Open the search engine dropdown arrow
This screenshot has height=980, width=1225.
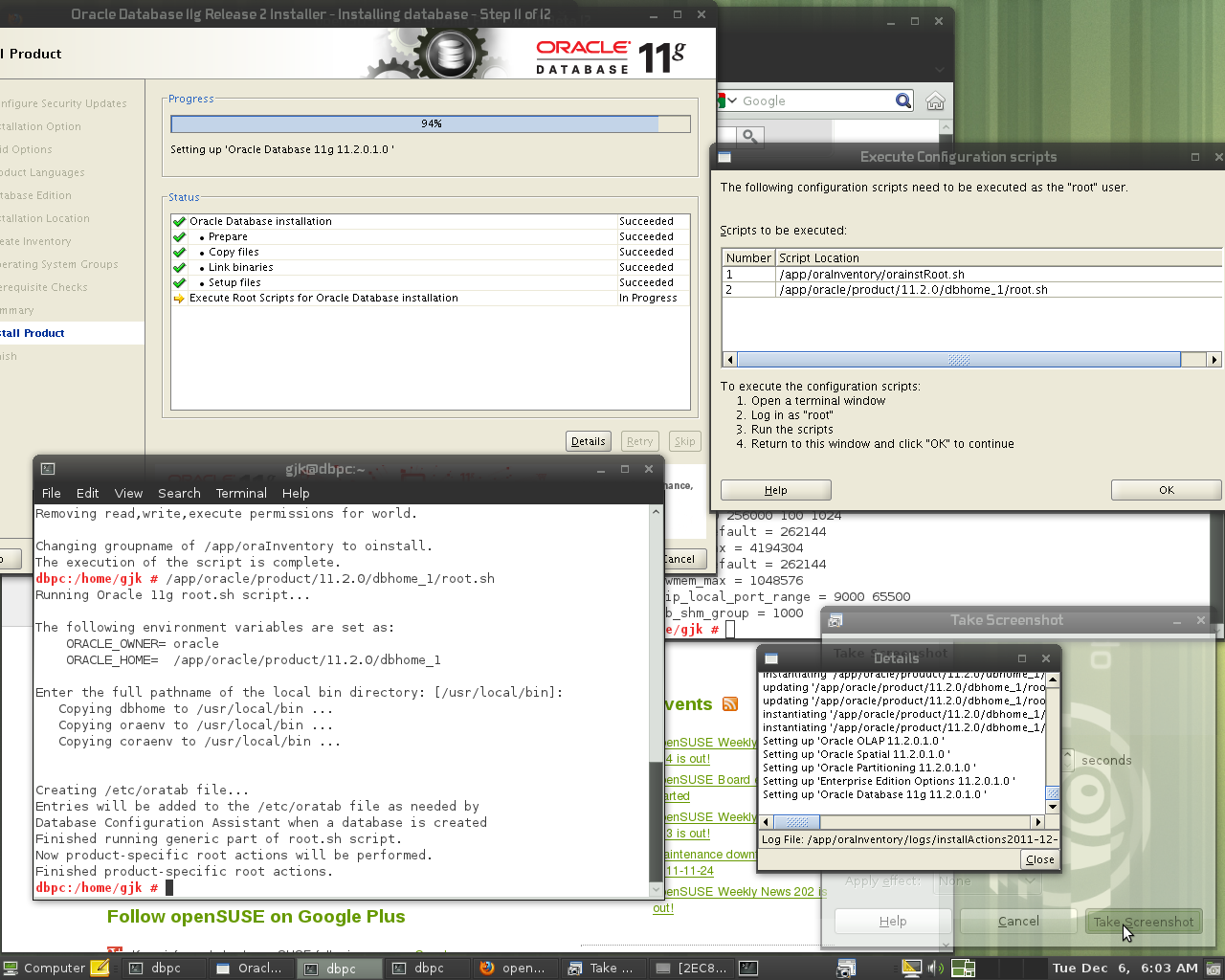click(x=732, y=100)
